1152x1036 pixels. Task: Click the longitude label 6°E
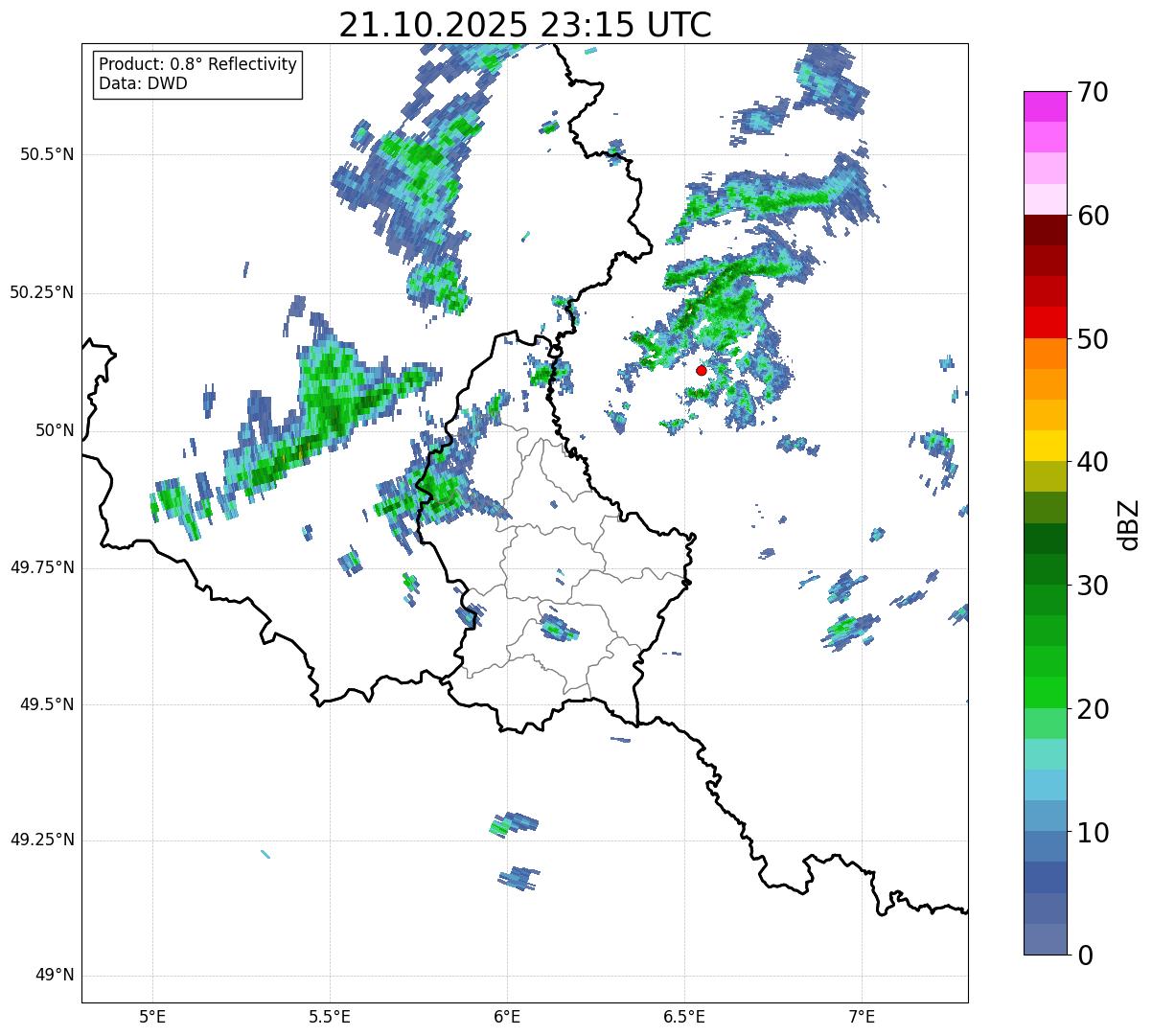tap(507, 1017)
